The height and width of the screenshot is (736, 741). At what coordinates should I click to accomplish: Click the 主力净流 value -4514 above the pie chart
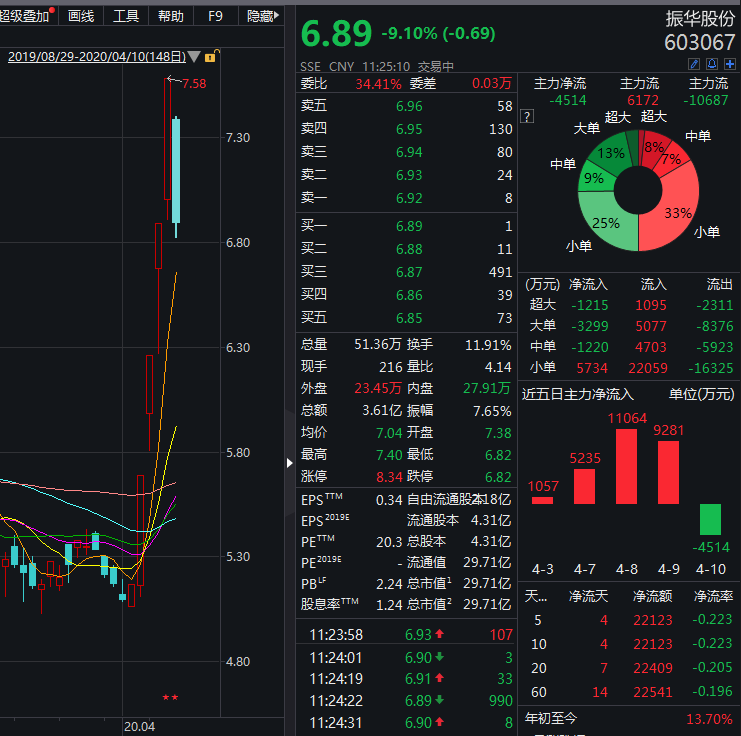pos(568,100)
